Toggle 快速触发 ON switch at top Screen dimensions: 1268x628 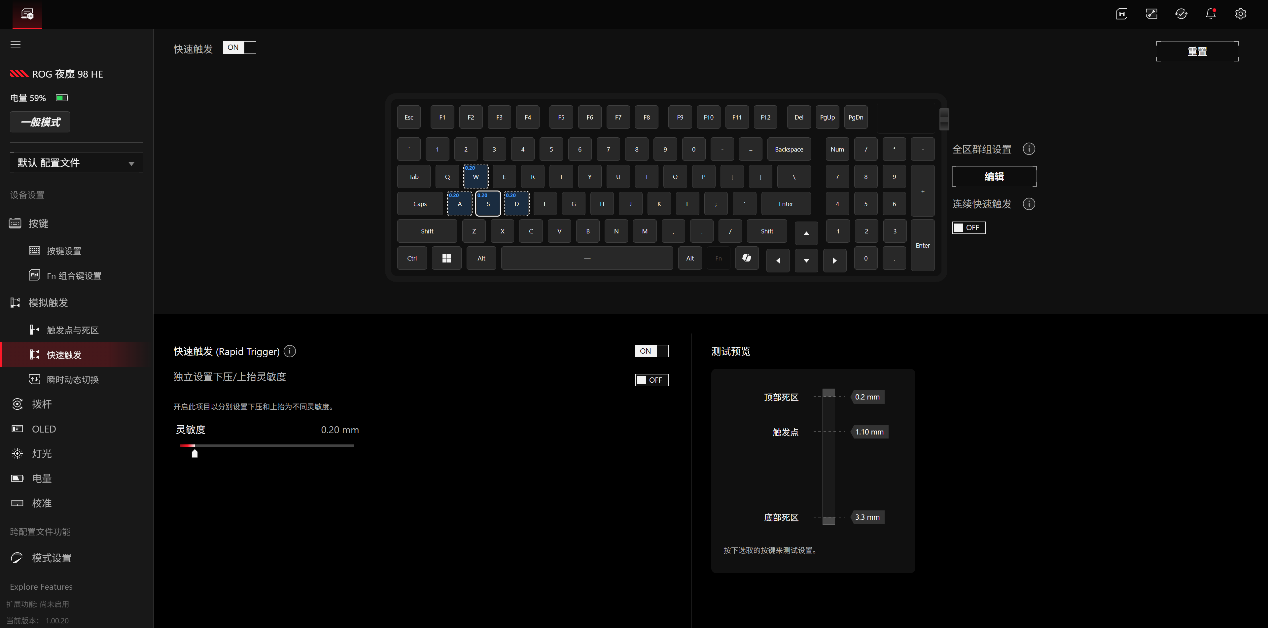click(240, 47)
